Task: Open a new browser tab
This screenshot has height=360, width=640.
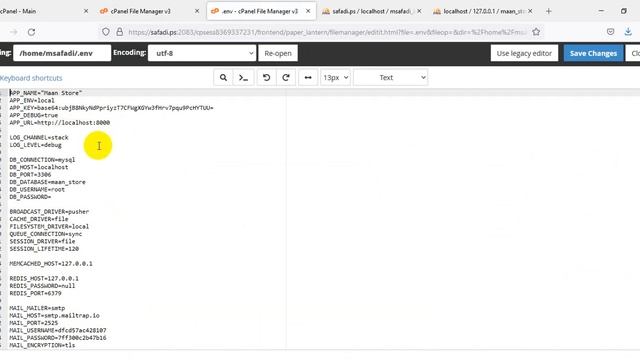Action: click(549, 11)
